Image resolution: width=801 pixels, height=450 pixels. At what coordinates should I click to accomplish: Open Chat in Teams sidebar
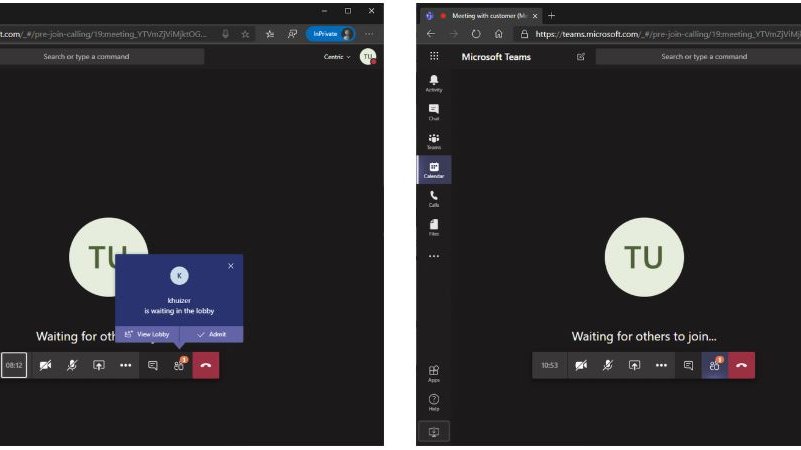[434, 112]
